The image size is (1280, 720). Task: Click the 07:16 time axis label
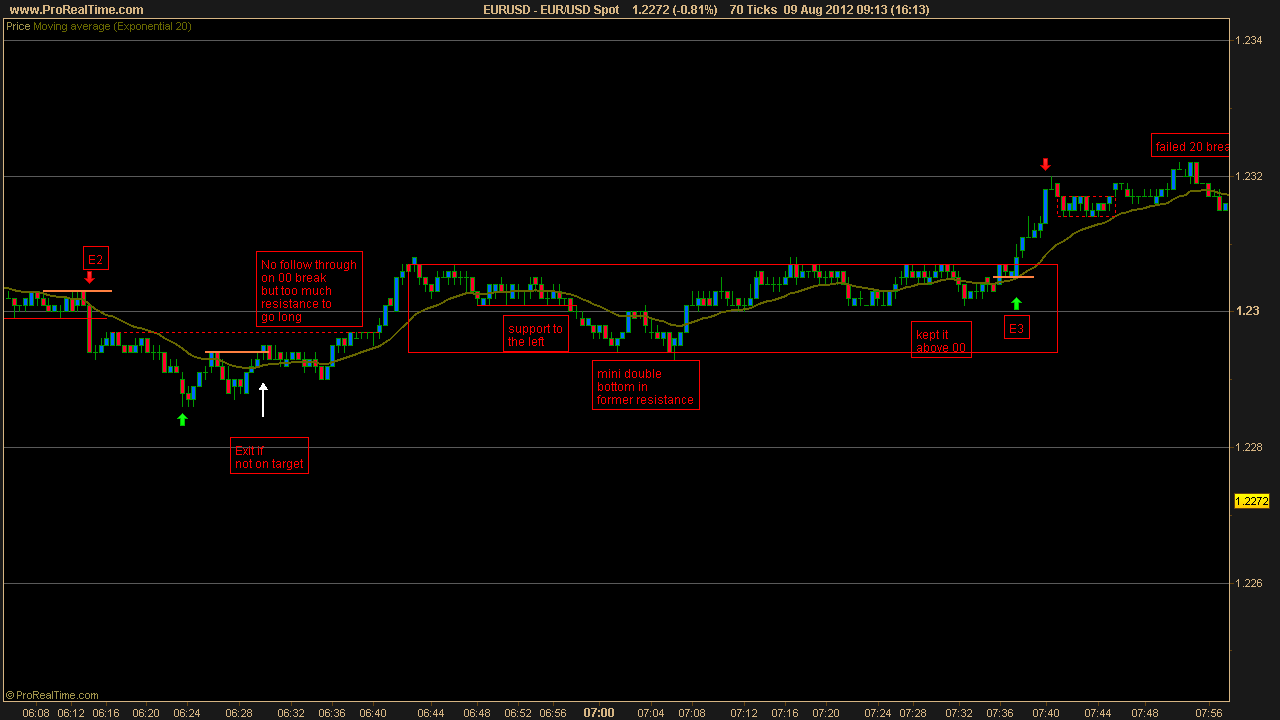pyautogui.click(x=785, y=713)
